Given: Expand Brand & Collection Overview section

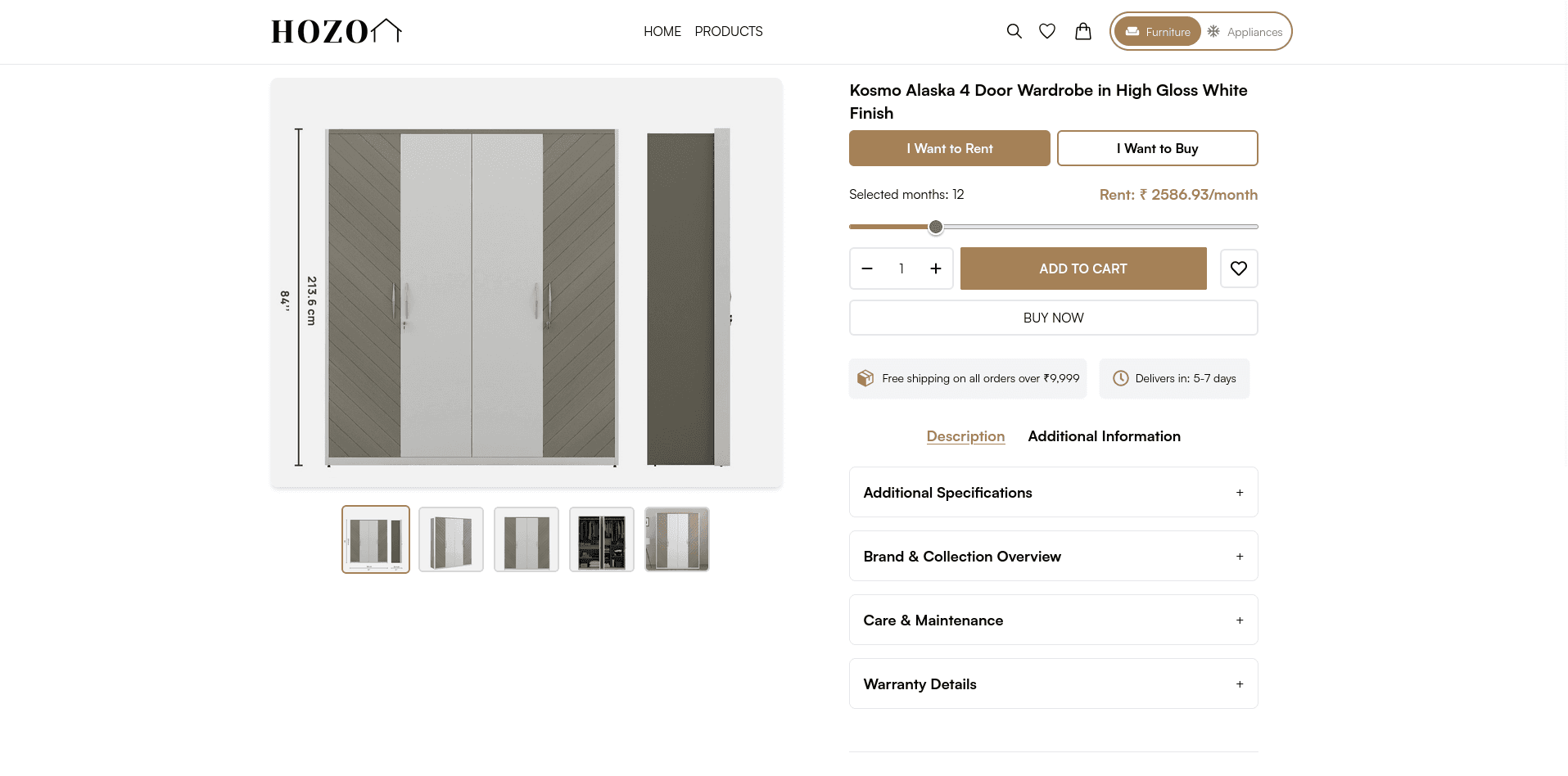Looking at the screenshot, I should (x=1054, y=556).
